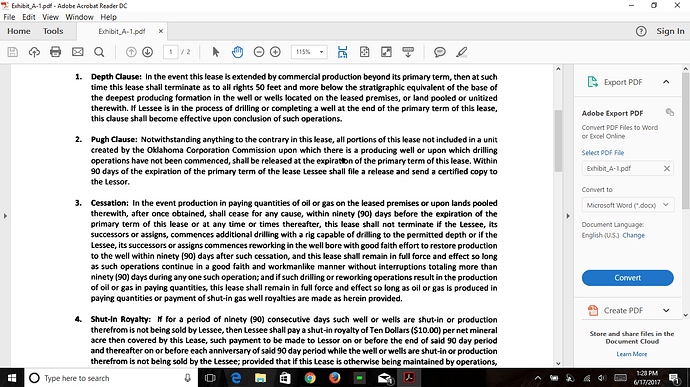The height and width of the screenshot is (387, 690).
Task: Expand the Create PDF section
Action: pyautogui.click(x=666, y=310)
